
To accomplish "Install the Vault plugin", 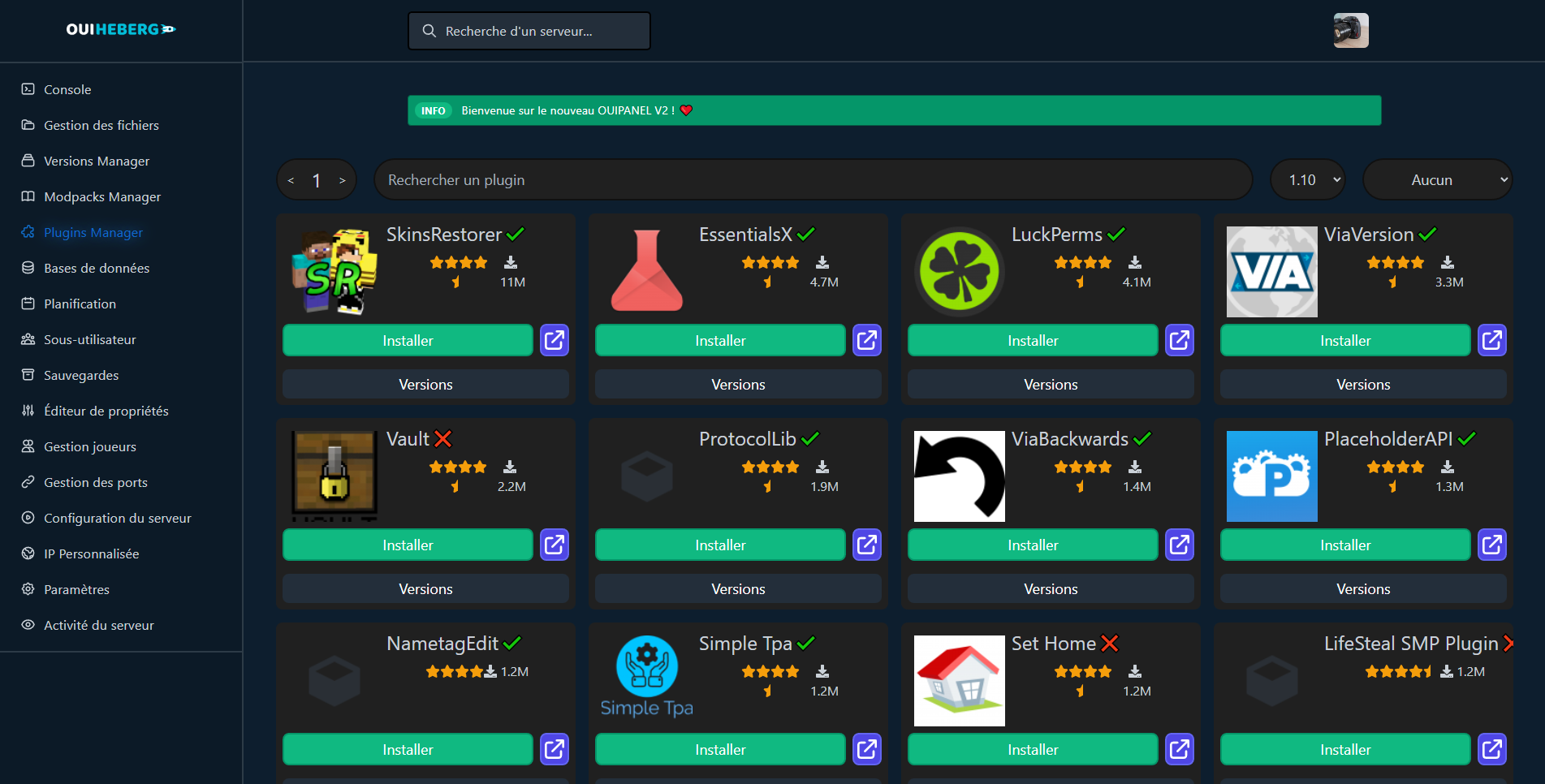I will point(408,545).
